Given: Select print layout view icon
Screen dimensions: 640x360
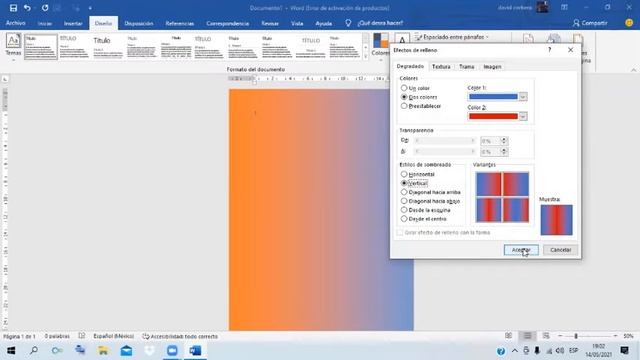Looking at the screenshot, I should 527,336.
